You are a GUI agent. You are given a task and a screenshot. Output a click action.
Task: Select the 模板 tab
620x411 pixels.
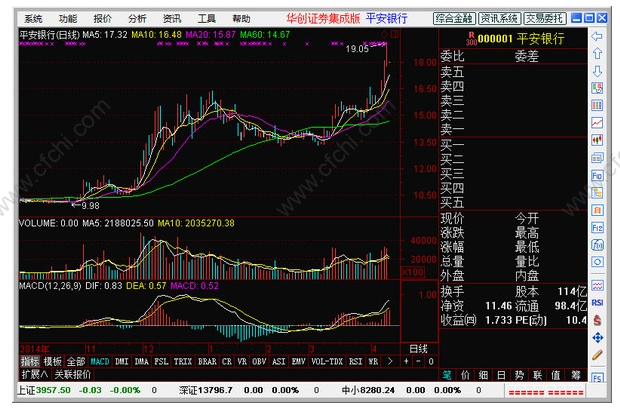click(53, 361)
